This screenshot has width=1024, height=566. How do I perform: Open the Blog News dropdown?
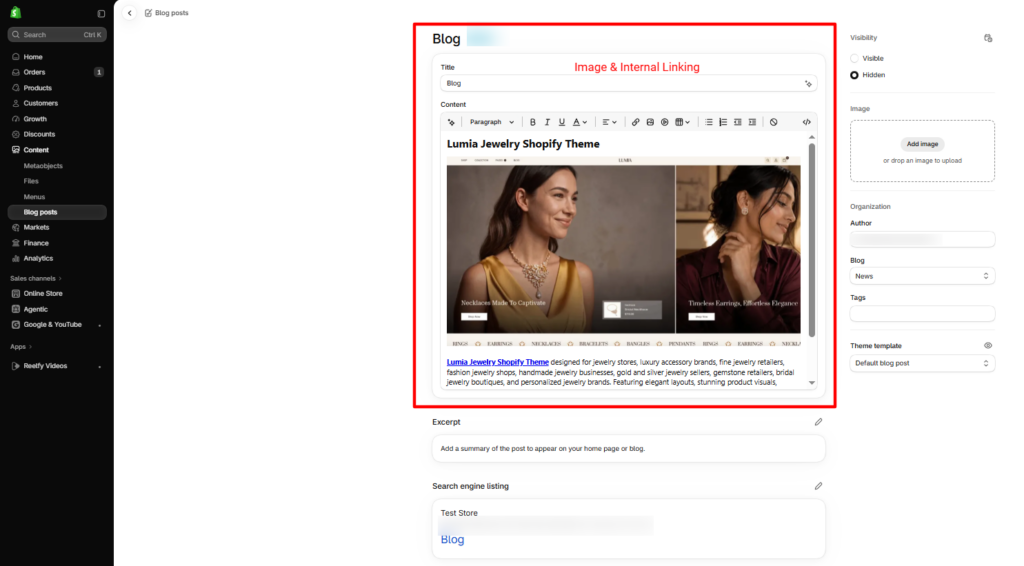(922, 276)
